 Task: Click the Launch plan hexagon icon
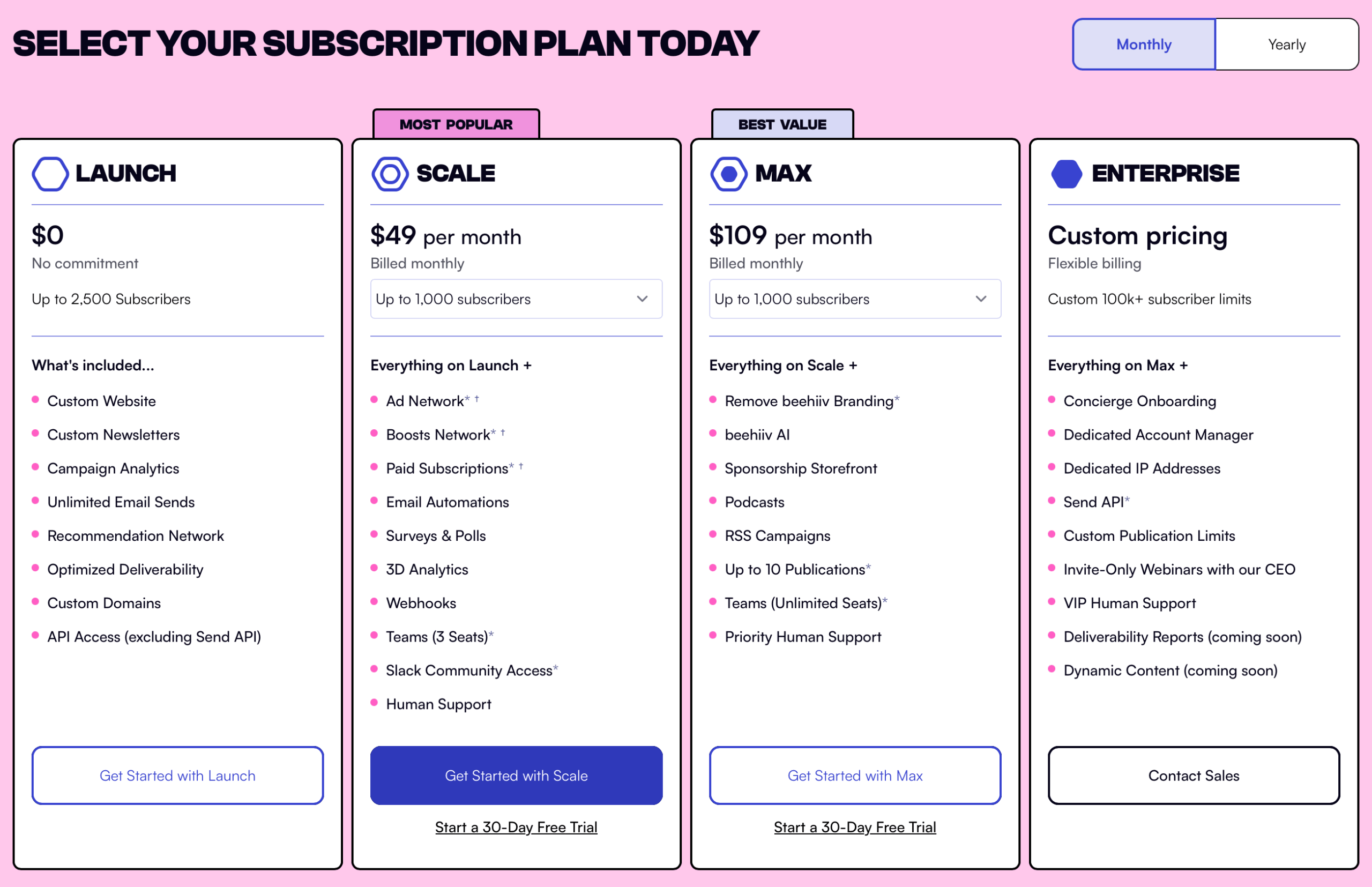point(50,173)
